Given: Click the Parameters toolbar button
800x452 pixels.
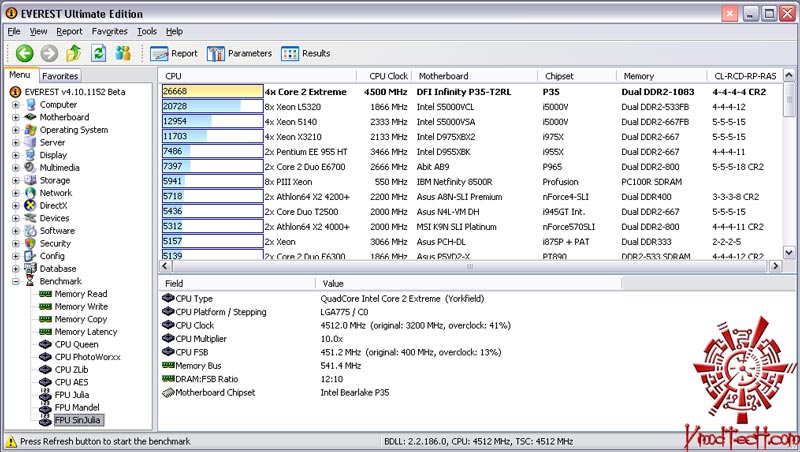Looking at the screenshot, I should point(240,53).
